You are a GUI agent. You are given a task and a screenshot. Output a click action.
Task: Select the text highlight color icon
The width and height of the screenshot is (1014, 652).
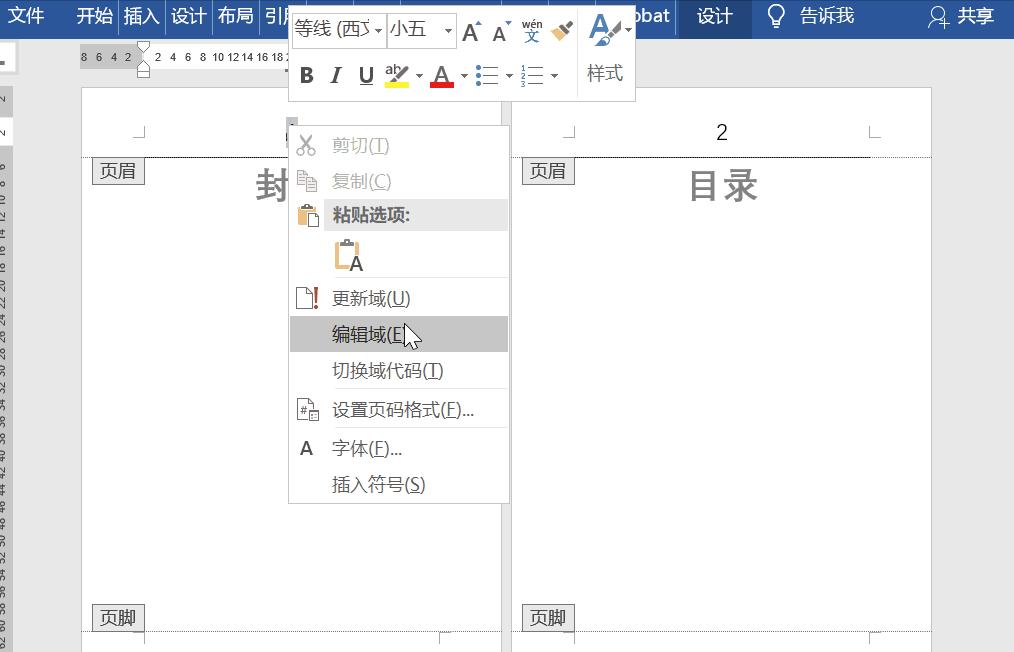tap(395, 75)
